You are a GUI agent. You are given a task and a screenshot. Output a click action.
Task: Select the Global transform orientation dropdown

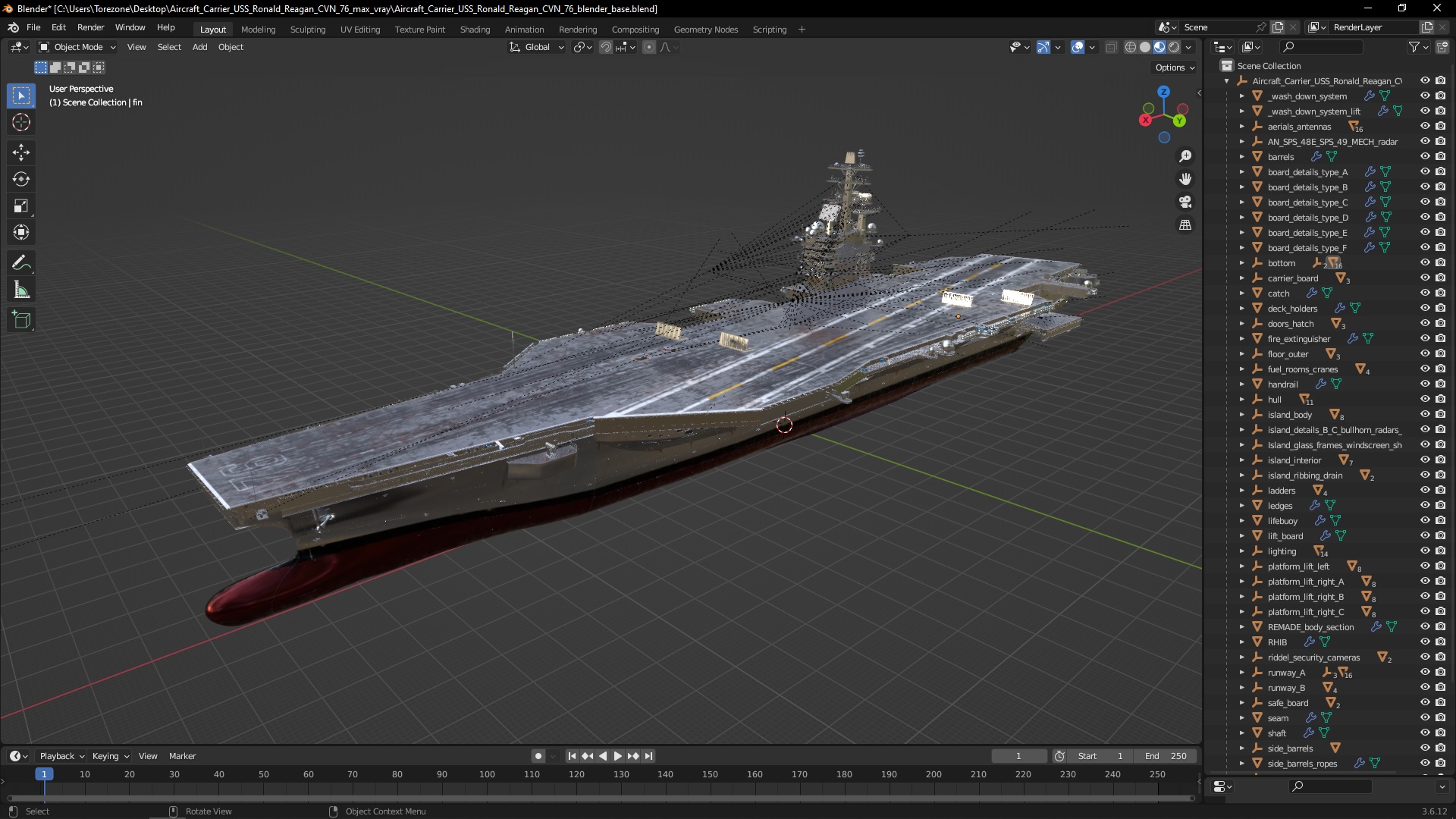point(536,47)
